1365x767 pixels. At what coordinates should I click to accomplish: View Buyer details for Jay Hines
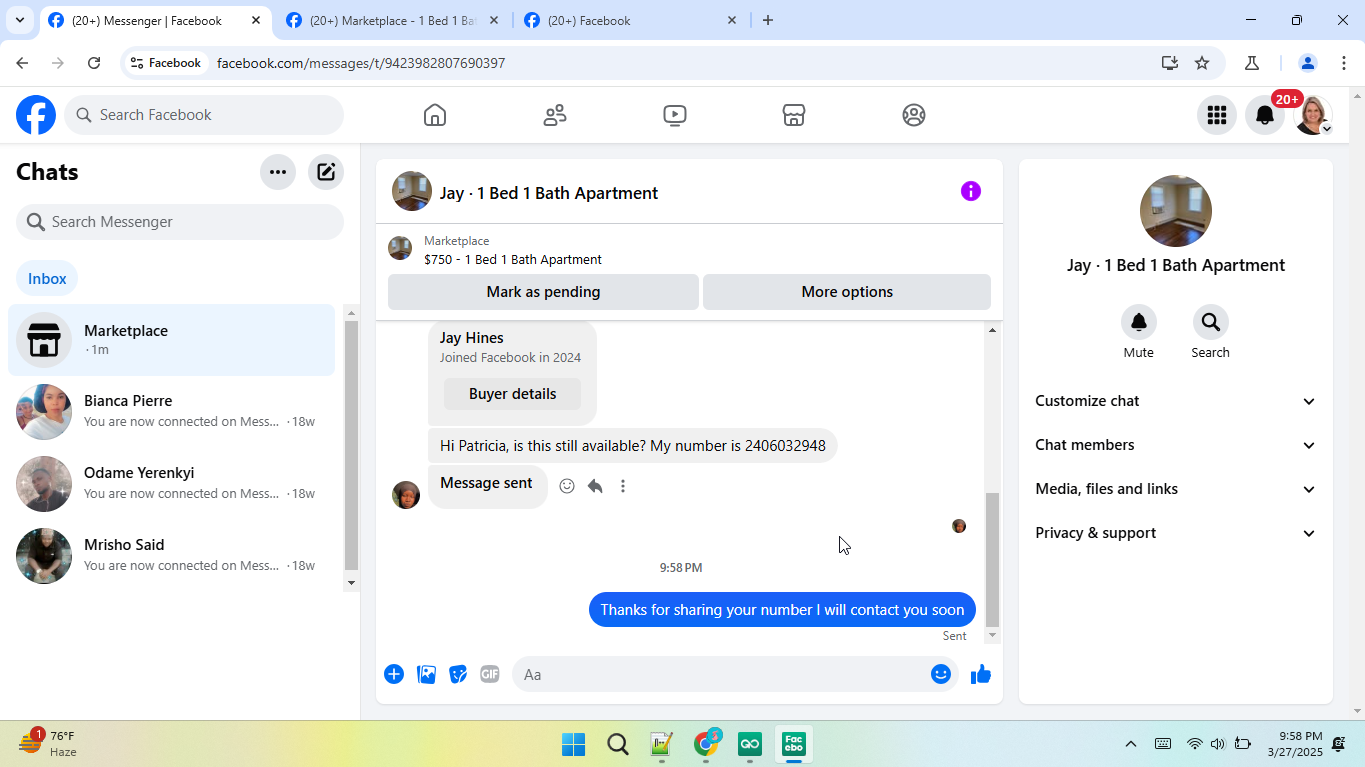[512, 394]
